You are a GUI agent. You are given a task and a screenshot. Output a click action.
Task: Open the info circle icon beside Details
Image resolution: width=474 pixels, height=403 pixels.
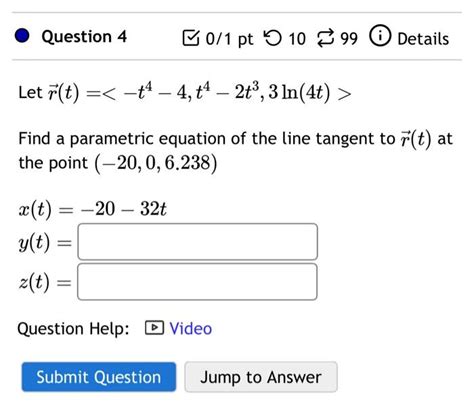click(380, 36)
